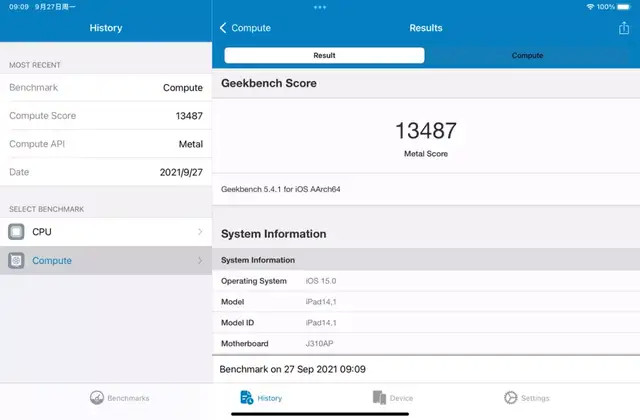Tap the Wi-Fi status icon

[590, 7]
